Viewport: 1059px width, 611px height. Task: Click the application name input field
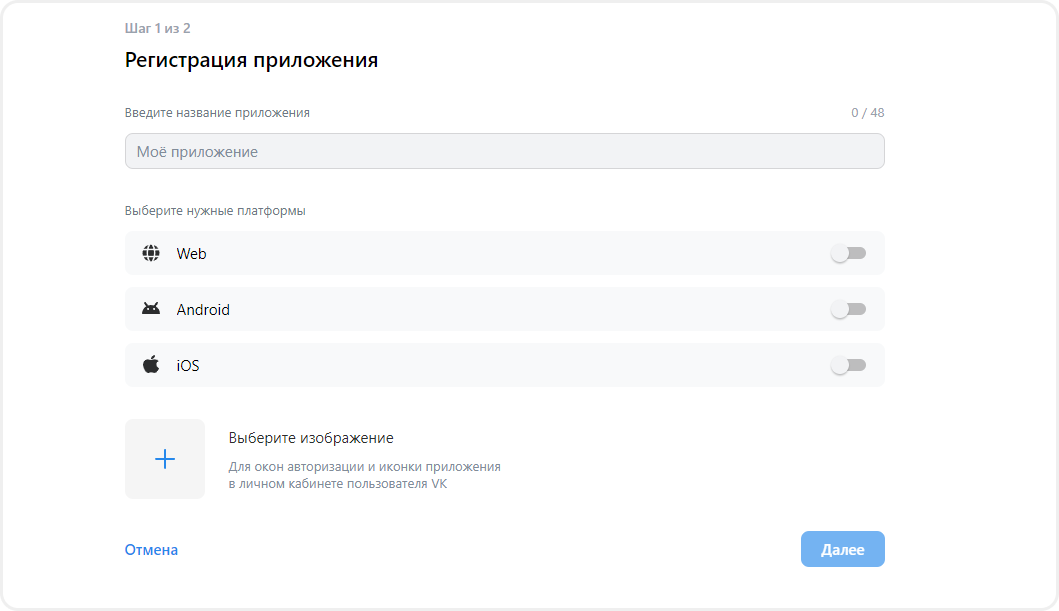[x=504, y=150]
